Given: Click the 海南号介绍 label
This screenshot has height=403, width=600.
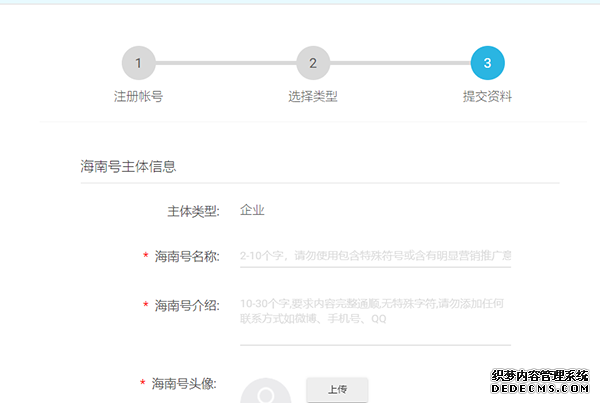Looking at the screenshot, I should click(187, 305).
